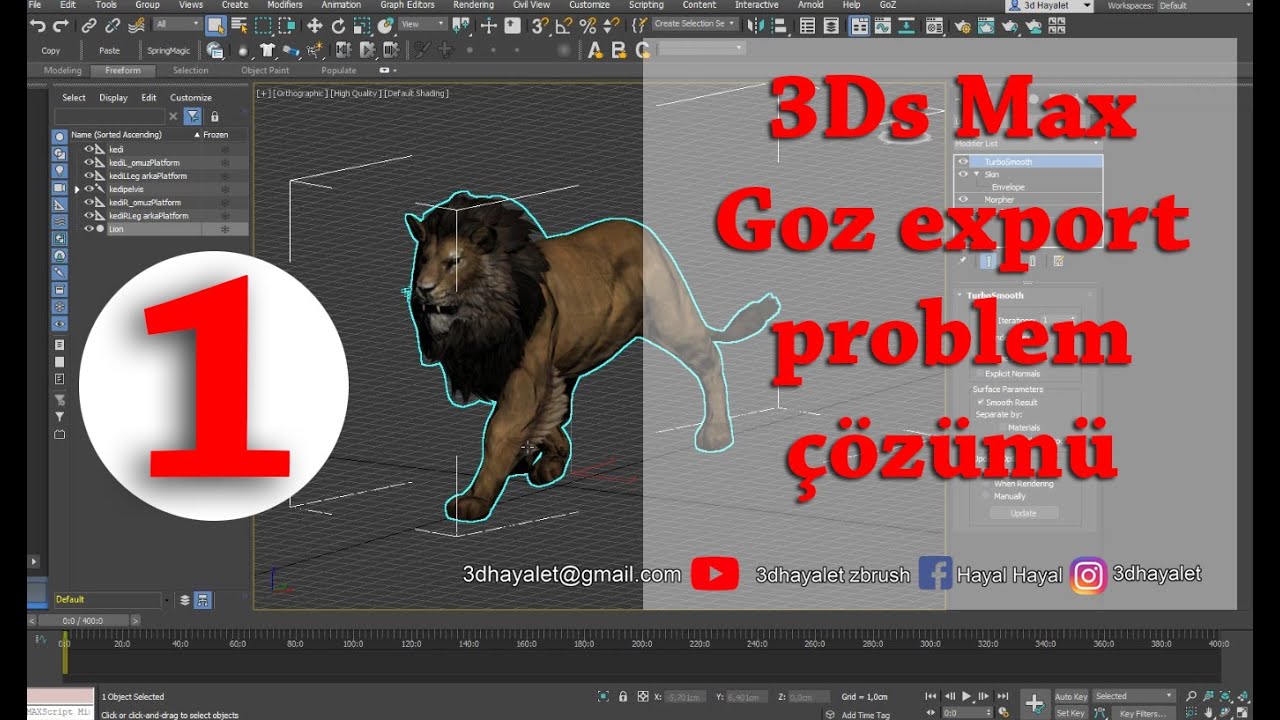The width and height of the screenshot is (1280, 720).
Task: Open the Rendering menu
Action: (473, 5)
